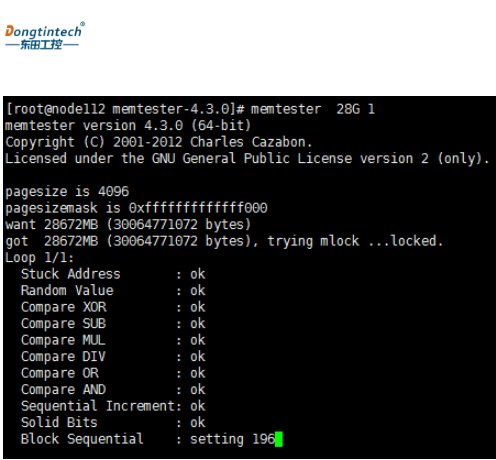Screen dimensions: 496x460
Task: Click the Compare XOR test row
Action: click(x=113, y=307)
